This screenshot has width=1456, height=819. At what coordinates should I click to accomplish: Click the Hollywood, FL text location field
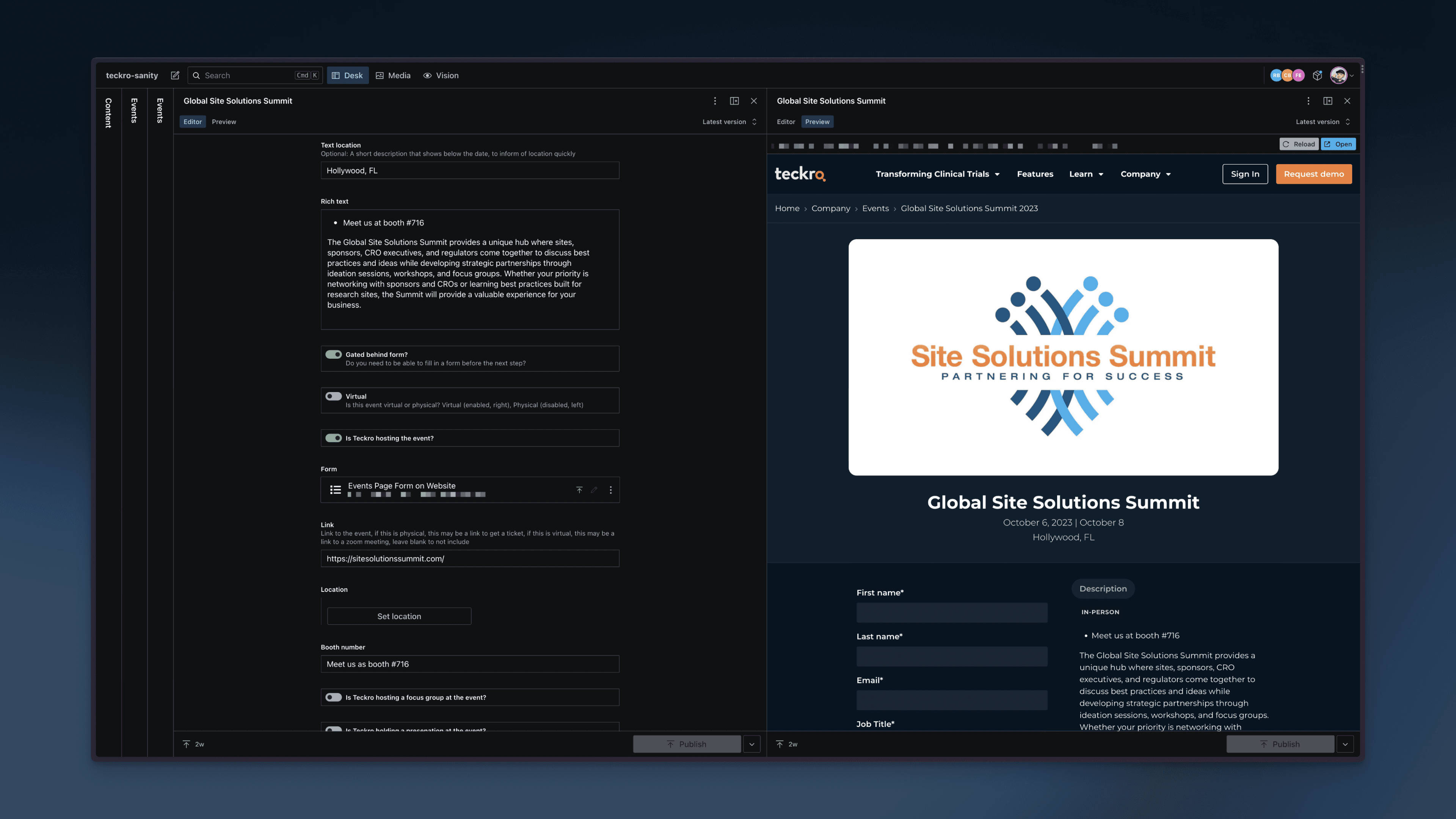[x=470, y=170]
